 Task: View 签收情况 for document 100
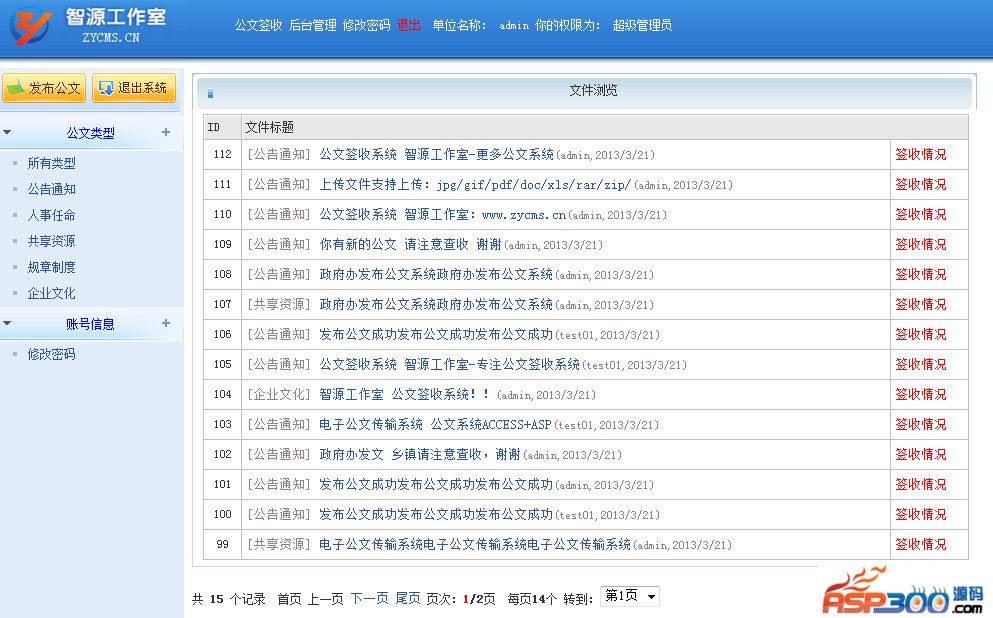click(x=921, y=514)
